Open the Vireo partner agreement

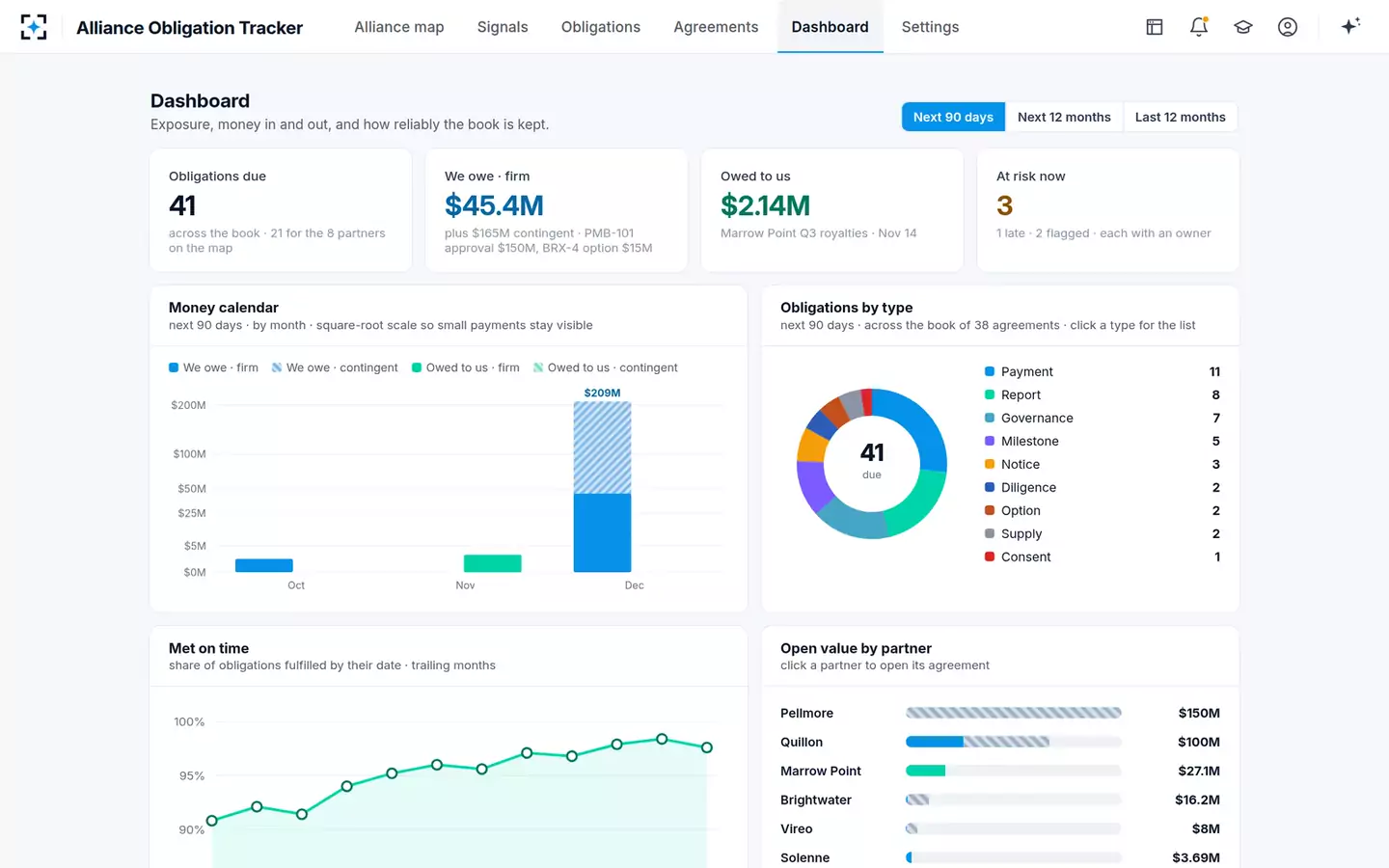pos(1000,828)
